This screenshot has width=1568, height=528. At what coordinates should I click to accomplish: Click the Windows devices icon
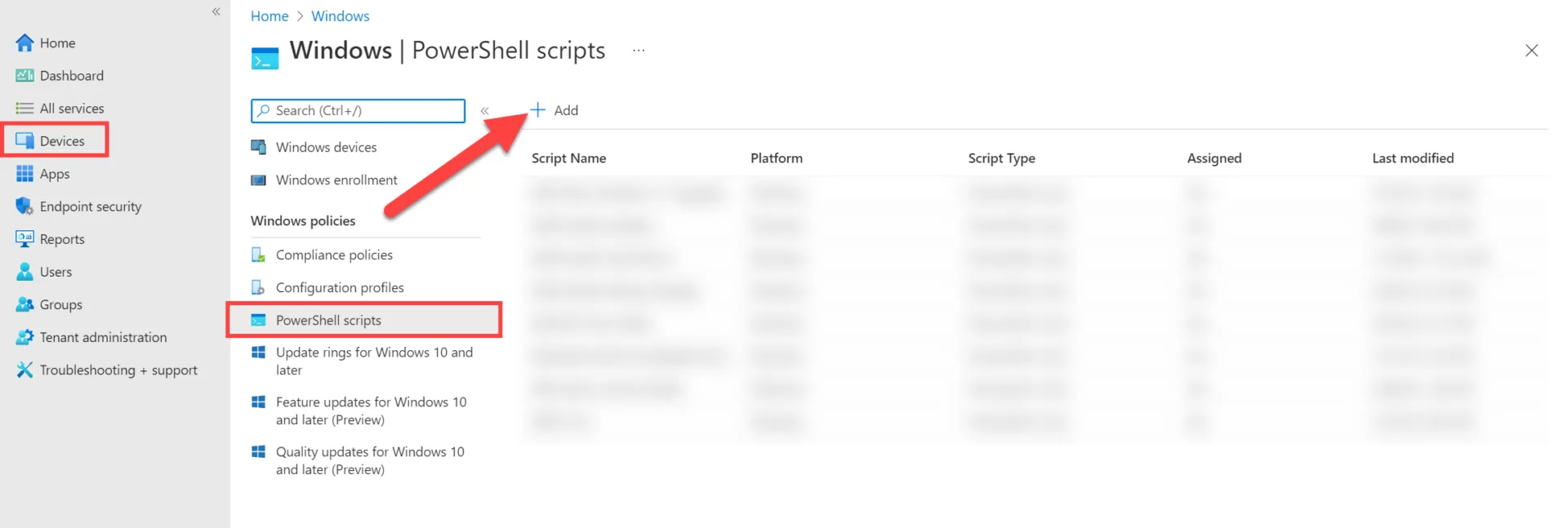tap(258, 147)
